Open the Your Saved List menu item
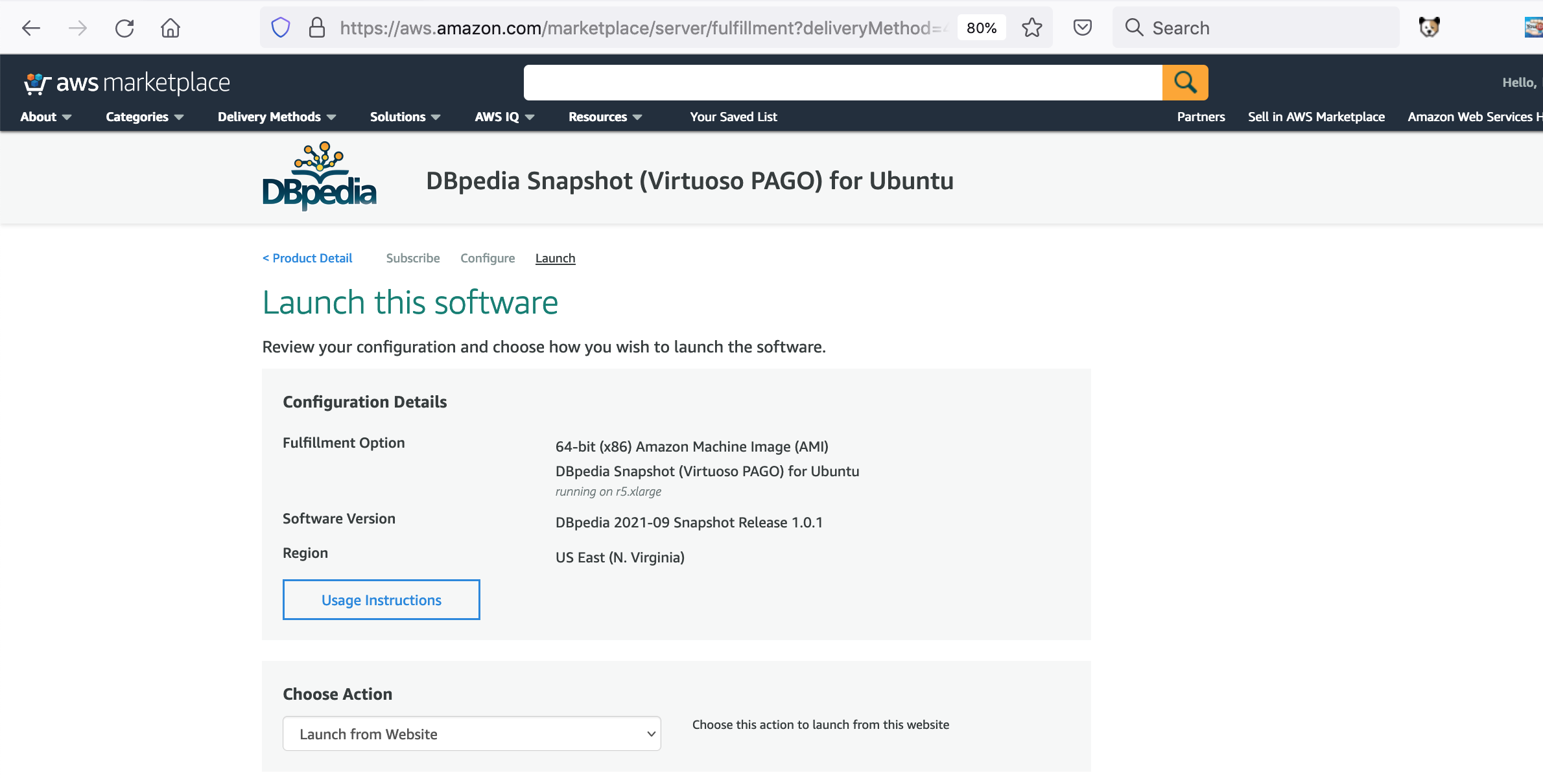Screen dimensions: 1543x784 [x=733, y=117]
